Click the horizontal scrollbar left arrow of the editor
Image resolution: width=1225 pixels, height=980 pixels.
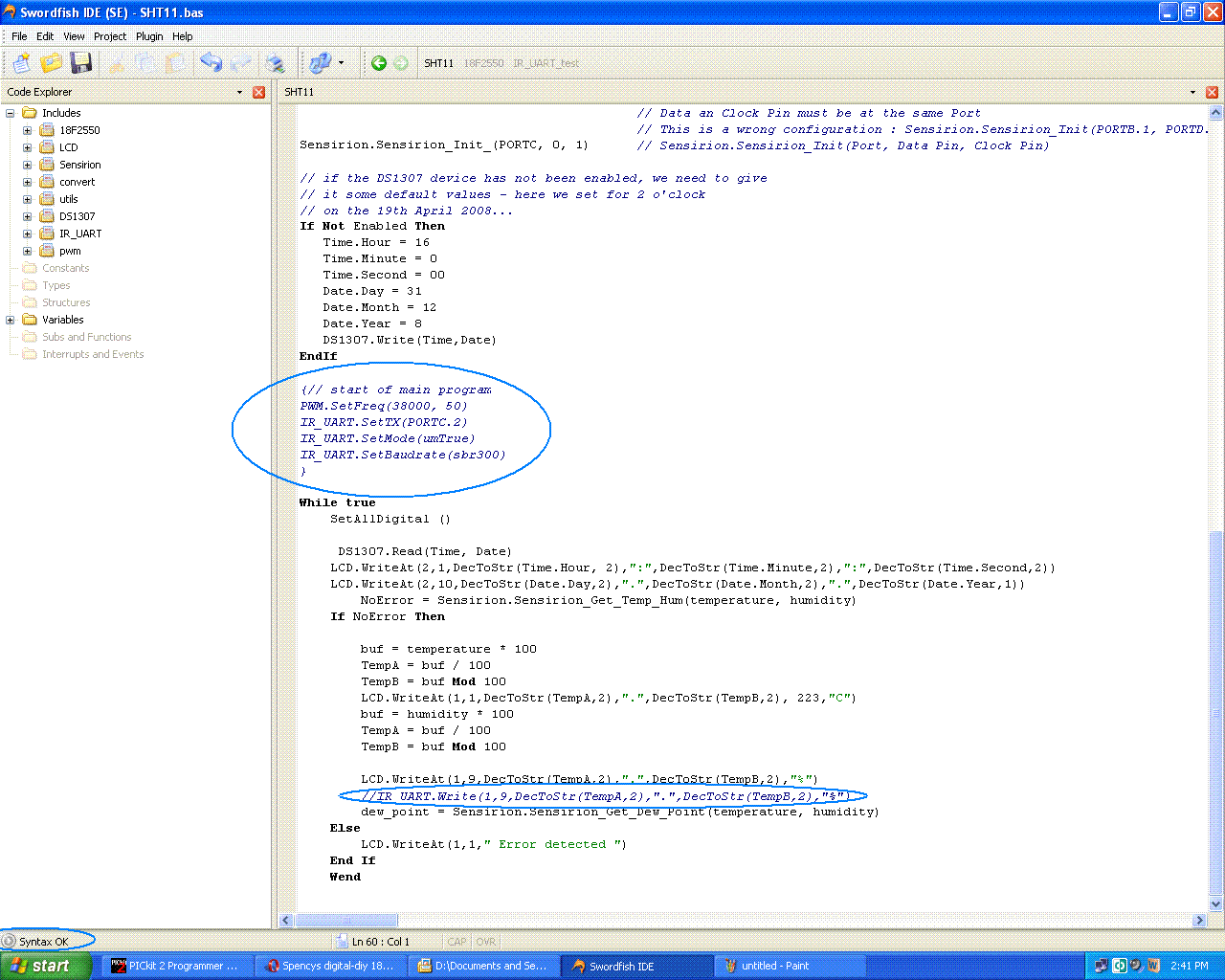286,920
